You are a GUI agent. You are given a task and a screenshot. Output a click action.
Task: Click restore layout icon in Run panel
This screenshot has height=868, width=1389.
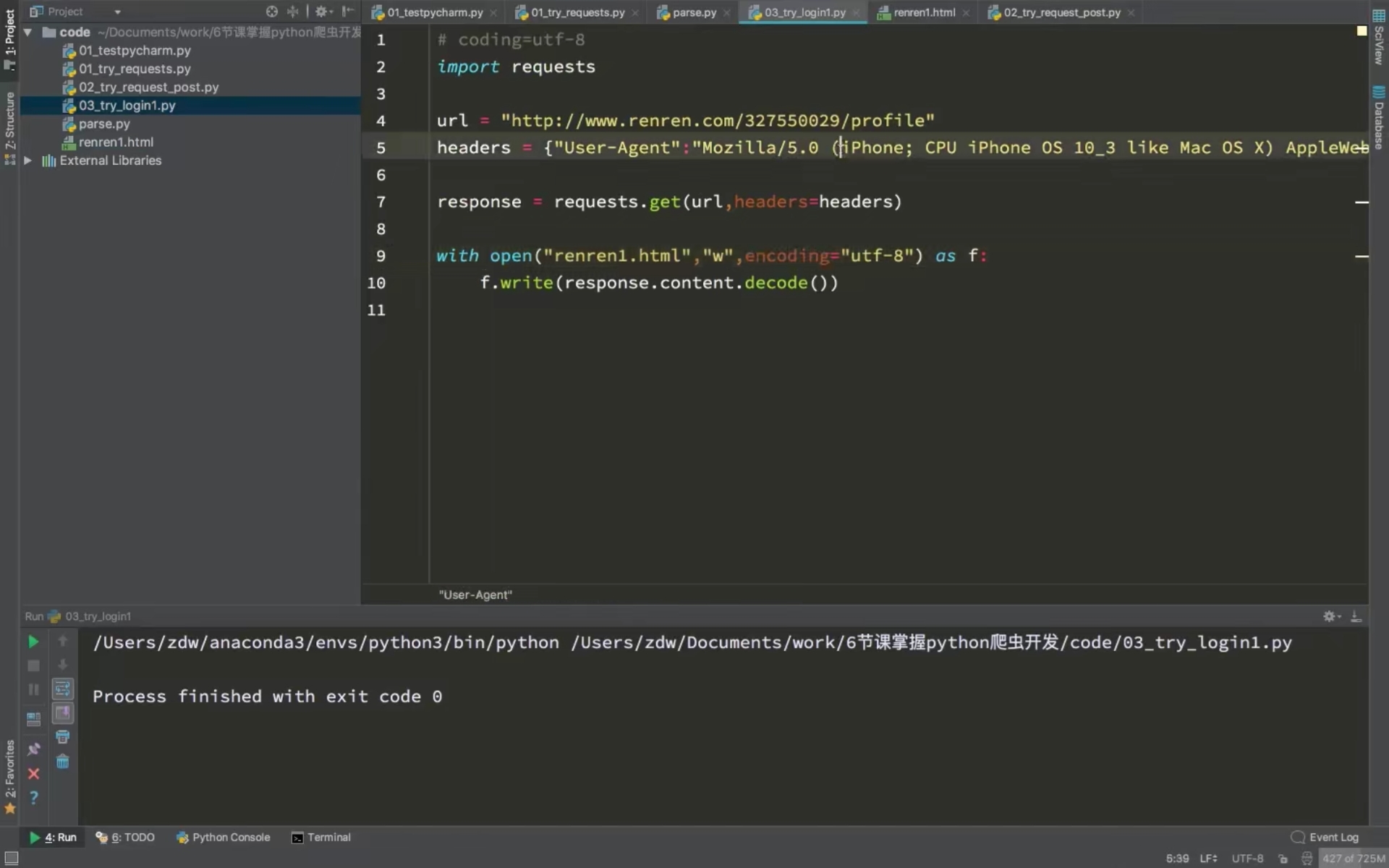pos(33,719)
